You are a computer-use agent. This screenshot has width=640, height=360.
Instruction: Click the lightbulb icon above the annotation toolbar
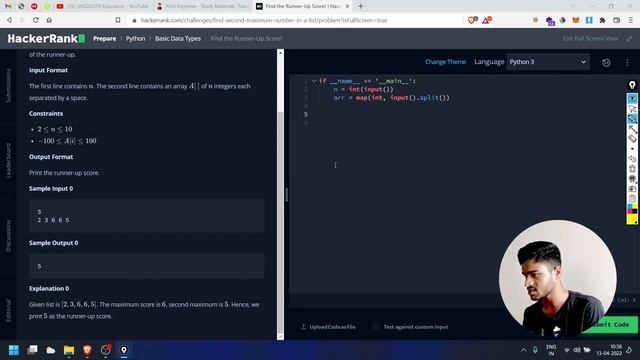pos(632,85)
